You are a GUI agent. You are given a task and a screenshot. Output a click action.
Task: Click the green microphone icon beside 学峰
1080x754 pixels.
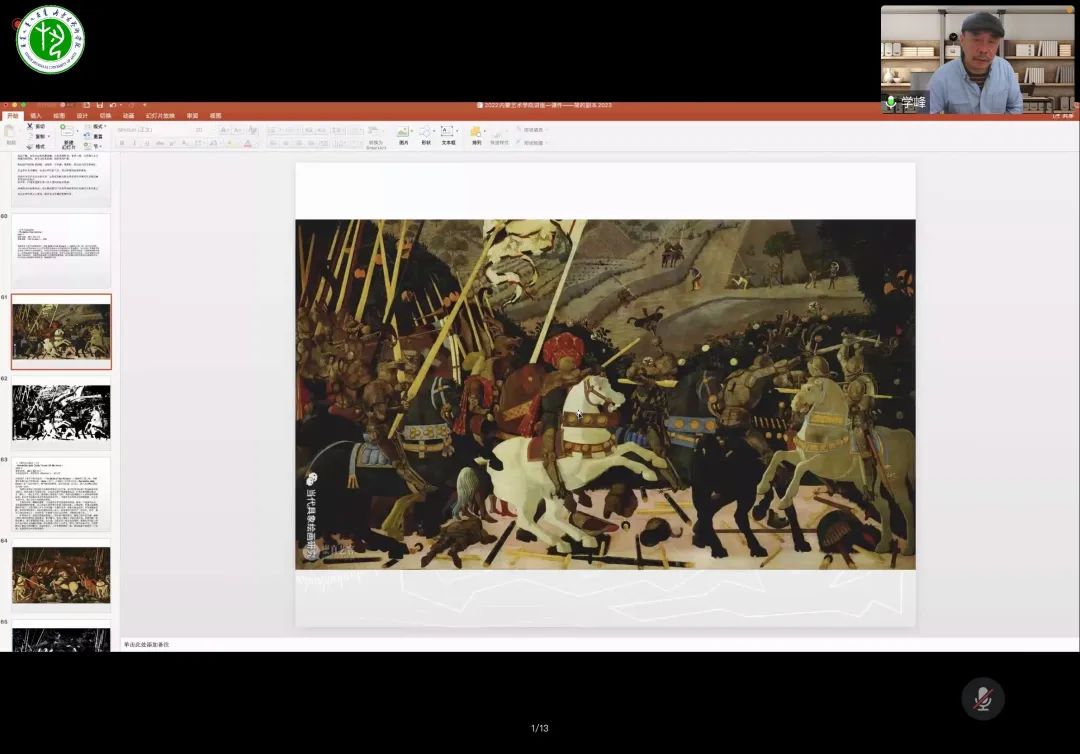891,103
